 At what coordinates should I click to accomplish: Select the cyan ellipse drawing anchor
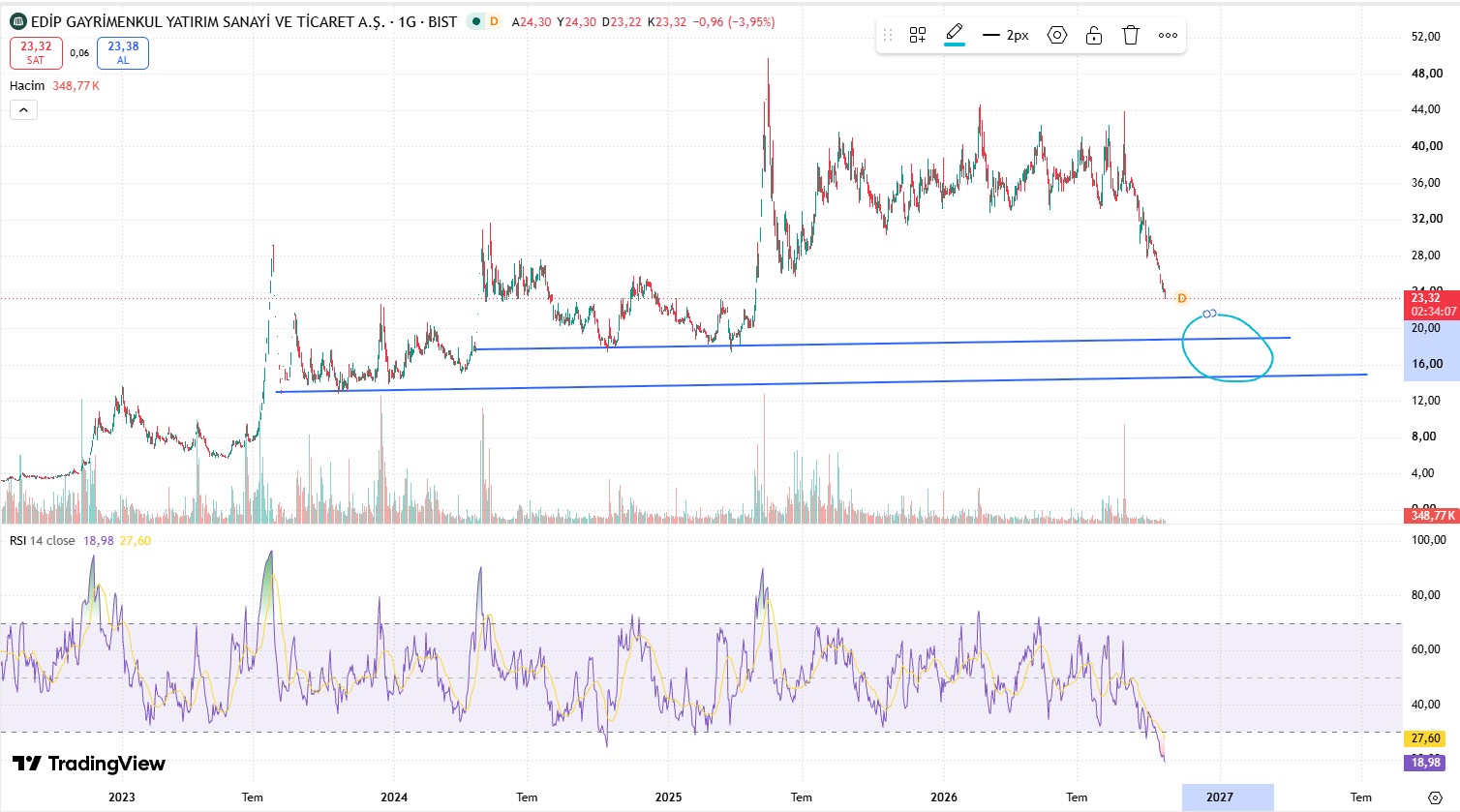pos(1209,314)
